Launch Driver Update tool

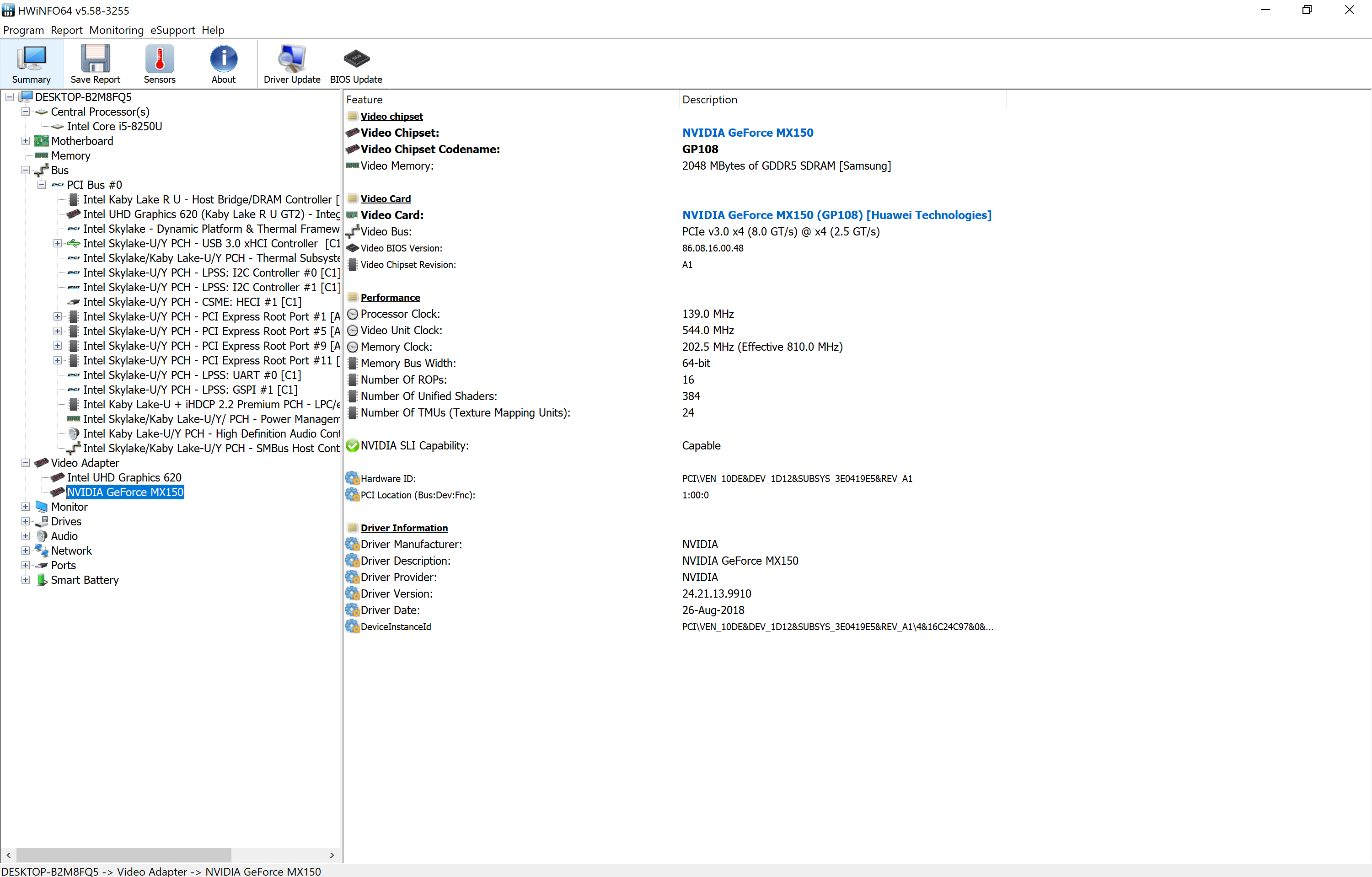pyautogui.click(x=292, y=64)
